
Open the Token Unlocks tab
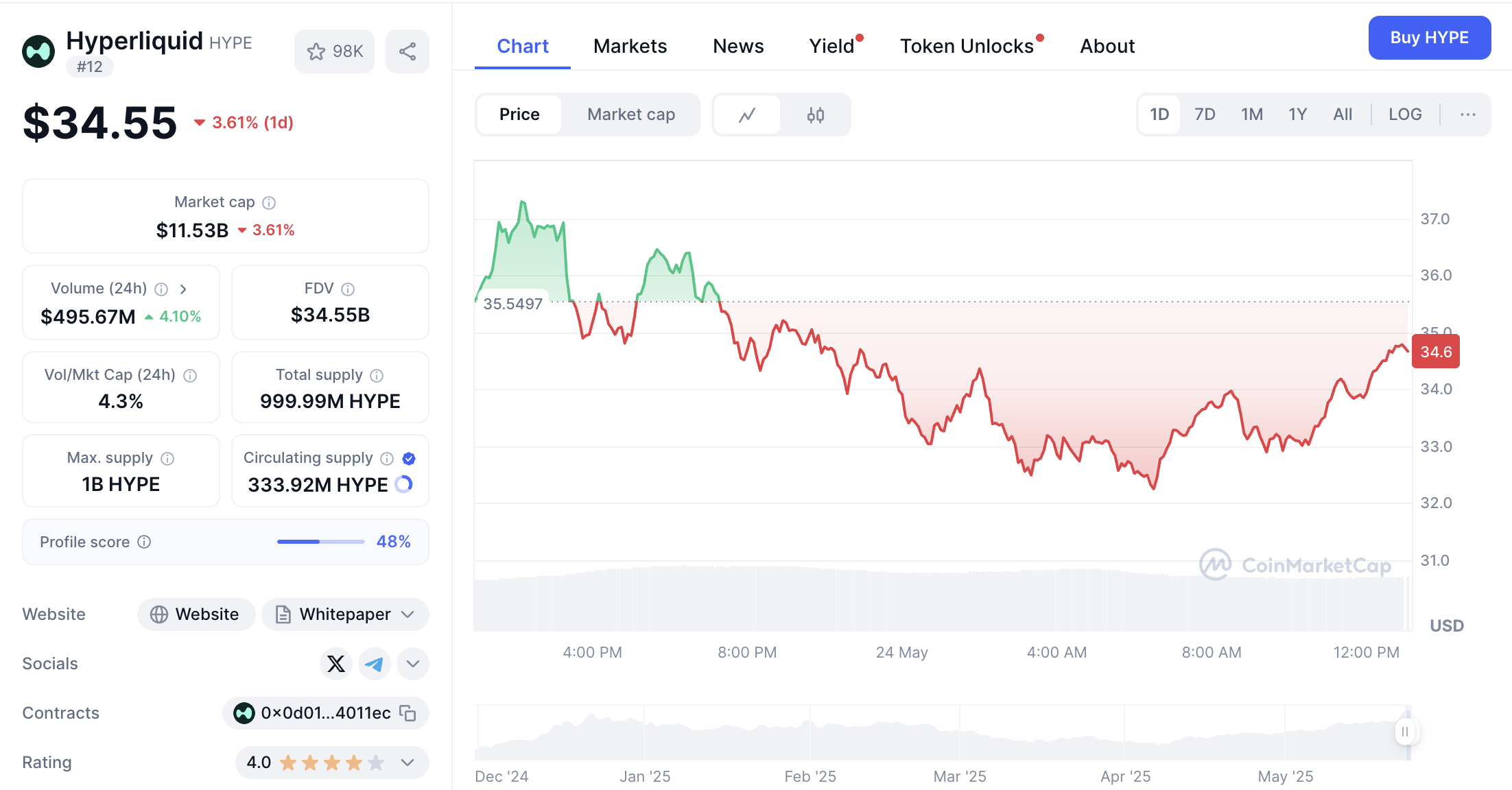(x=967, y=46)
